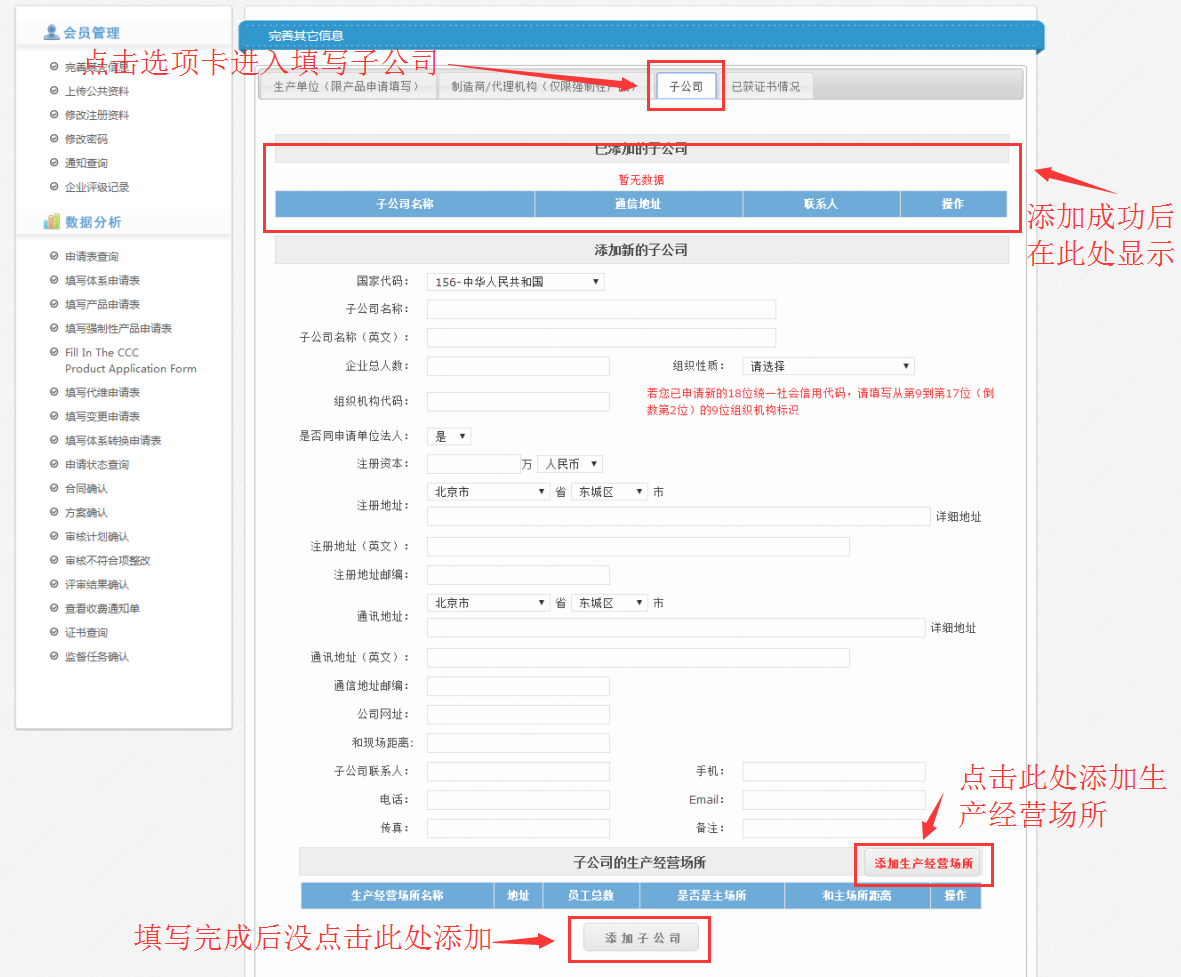Select the 生产单位 tab
The image size is (1181, 977).
pyautogui.click(x=347, y=87)
